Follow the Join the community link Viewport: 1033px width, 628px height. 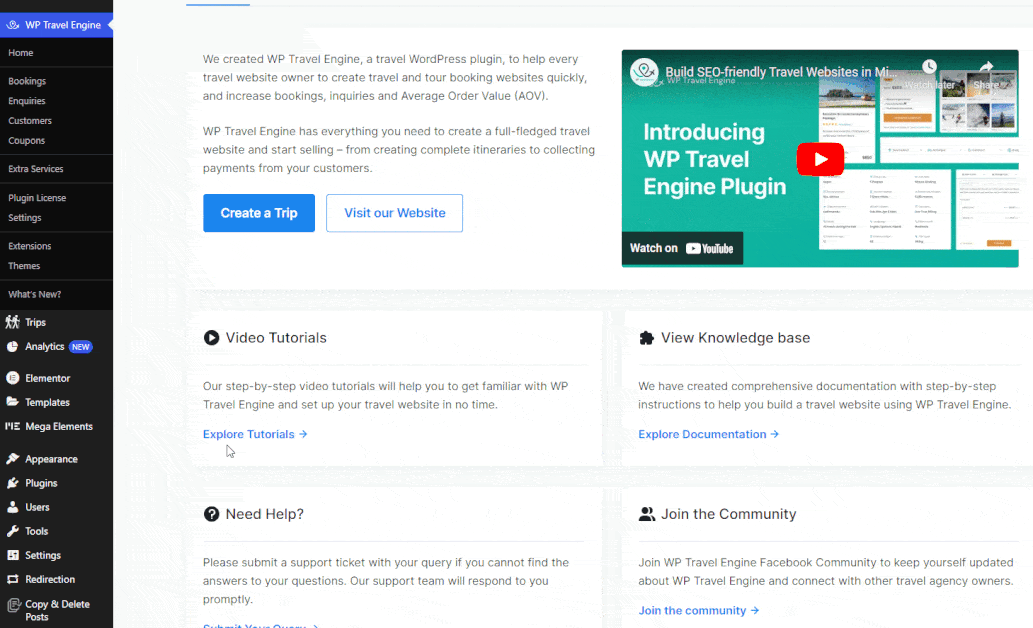point(698,610)
